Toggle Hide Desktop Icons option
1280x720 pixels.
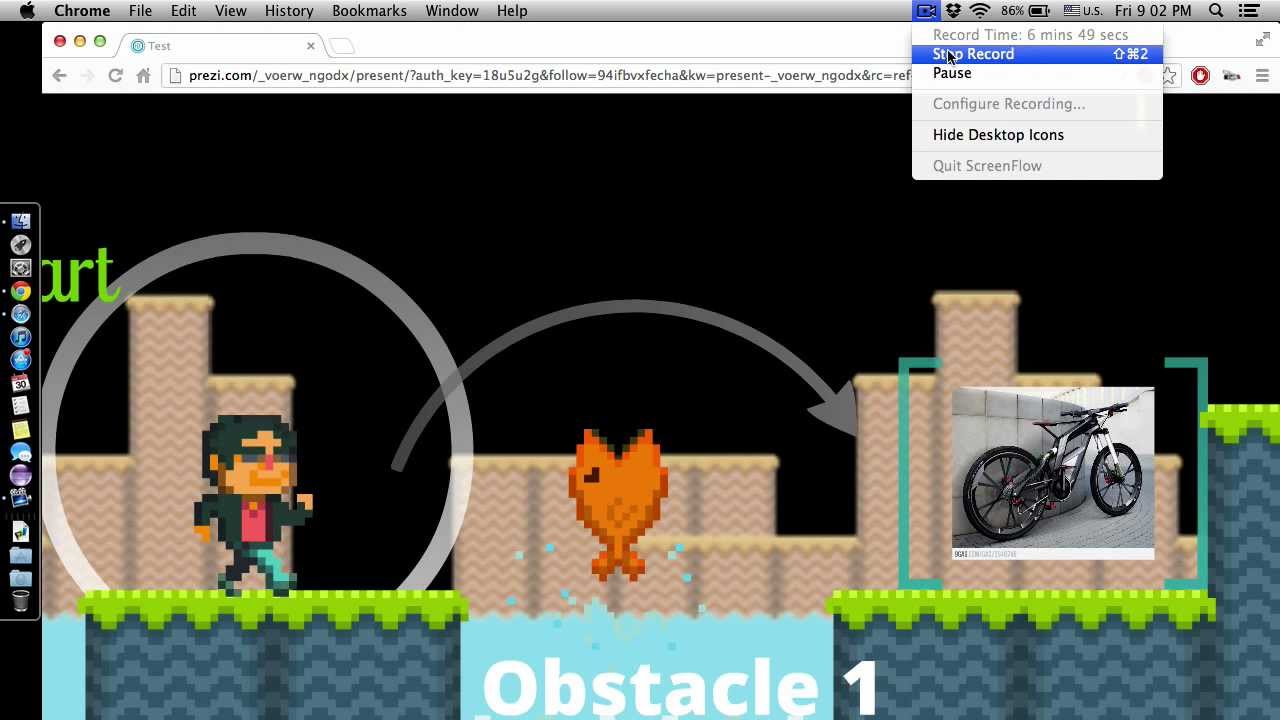pos(998,135)
